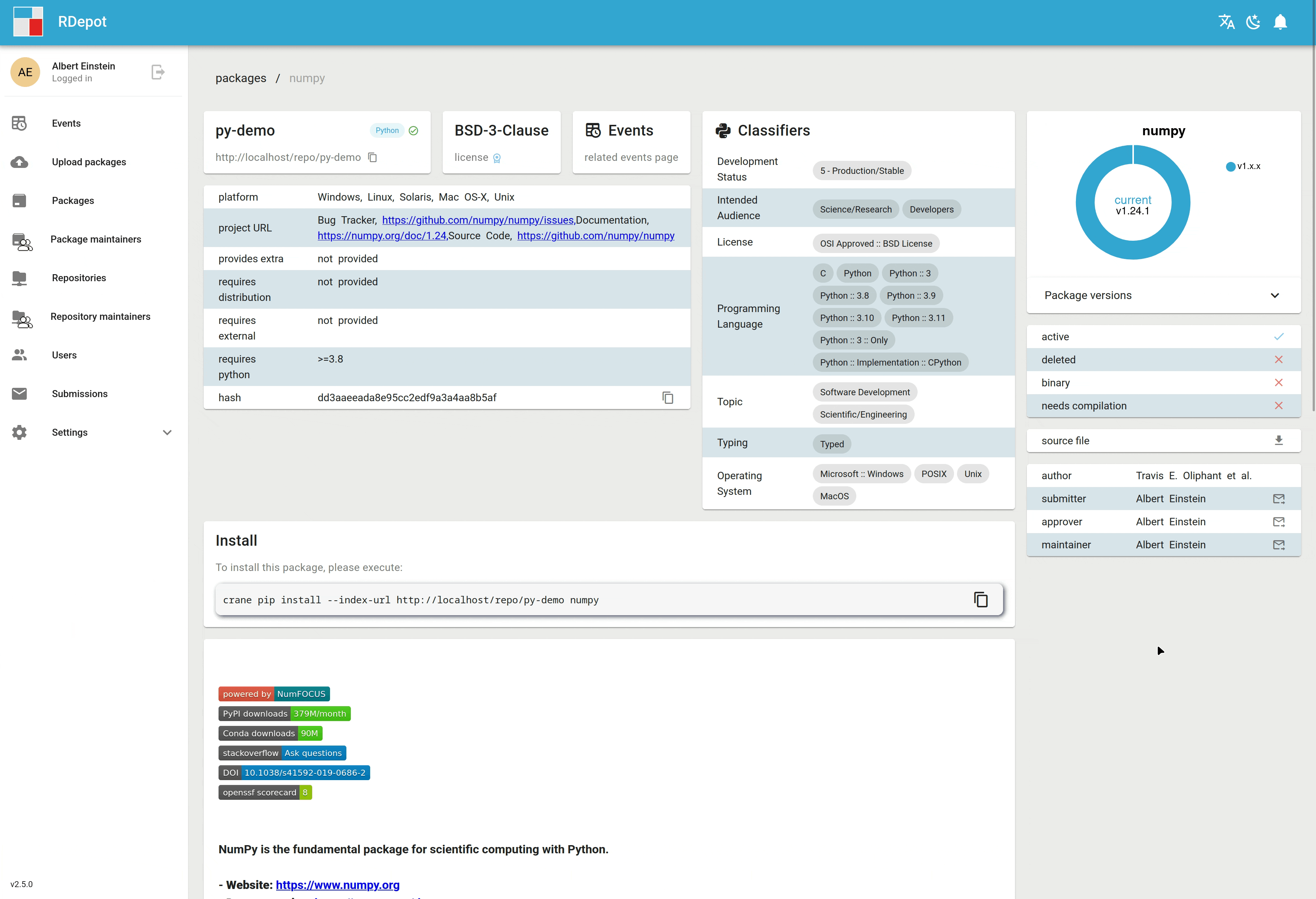
Task: Copy the package hash value
Action: (667, 398)
